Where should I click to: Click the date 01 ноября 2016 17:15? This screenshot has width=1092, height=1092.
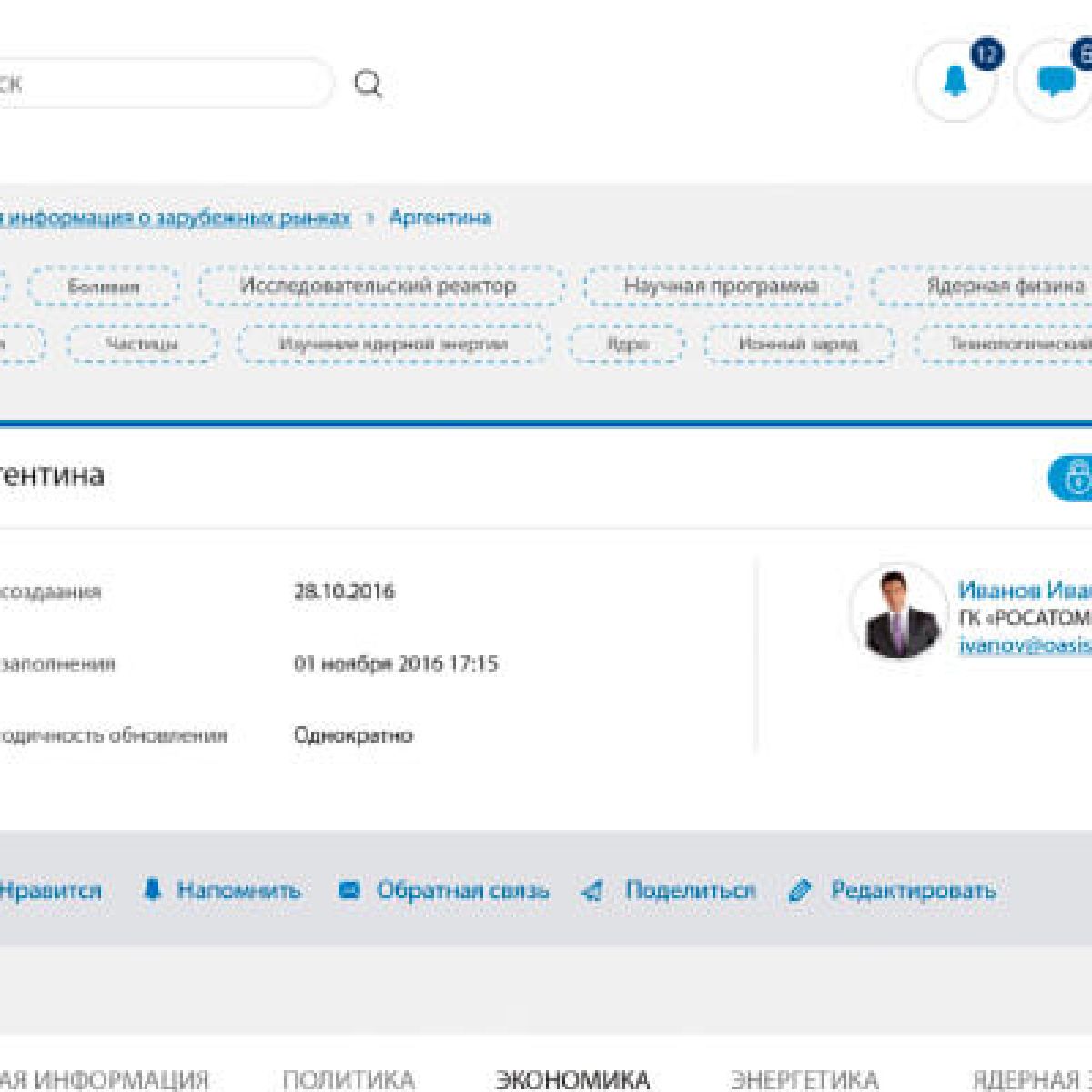tap(396, 663)
